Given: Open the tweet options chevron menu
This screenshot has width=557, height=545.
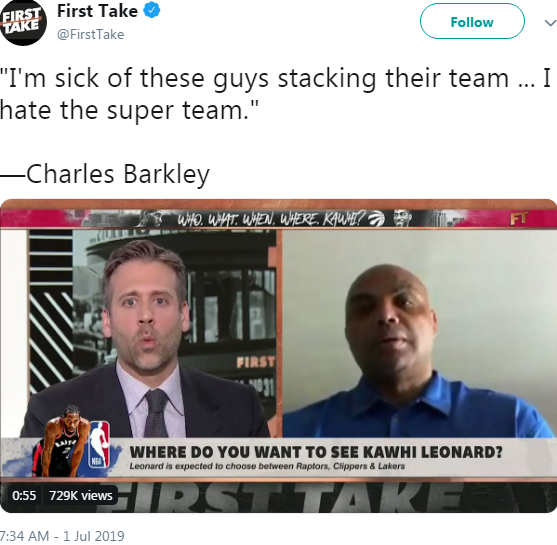Looking at the screenshot, I should 550,23.
